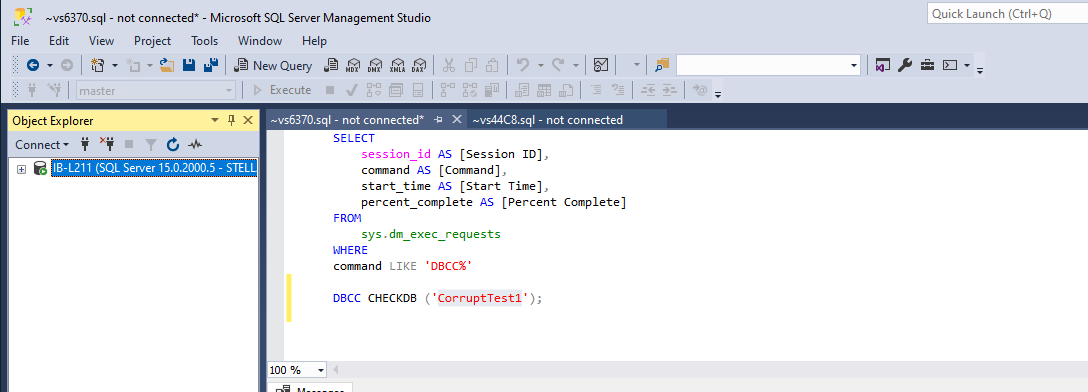Image resolution: width=1088 pixels, height=392 pixels.
Task: Open the Toolbox briefcase icon
Action: point(927,65)
